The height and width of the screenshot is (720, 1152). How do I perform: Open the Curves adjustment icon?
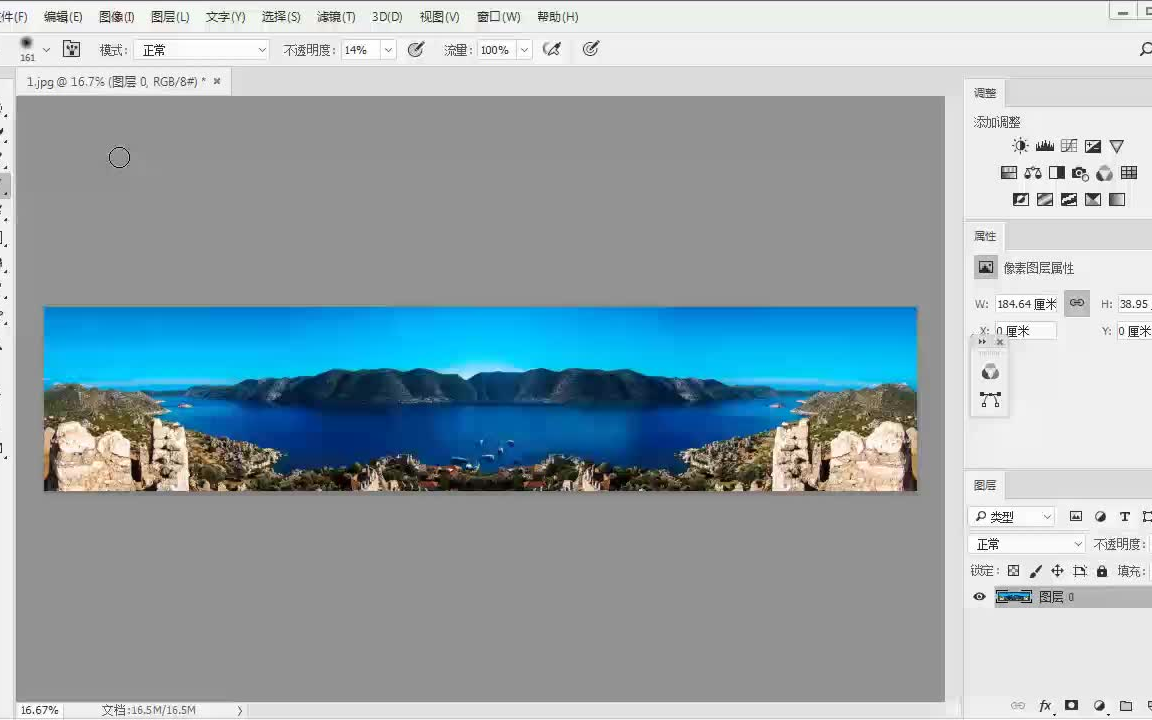[1068, 145]
